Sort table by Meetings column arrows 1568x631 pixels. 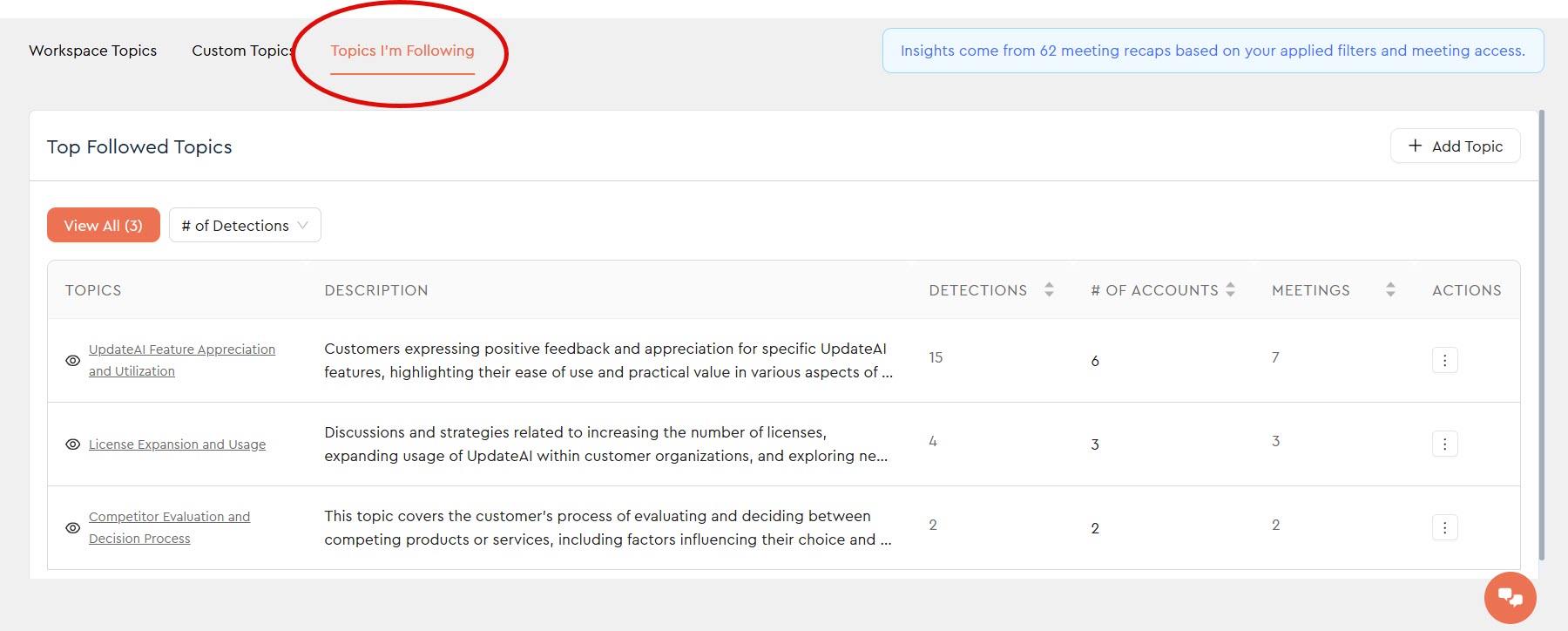pyautogui.click(x=1390, y=289)
